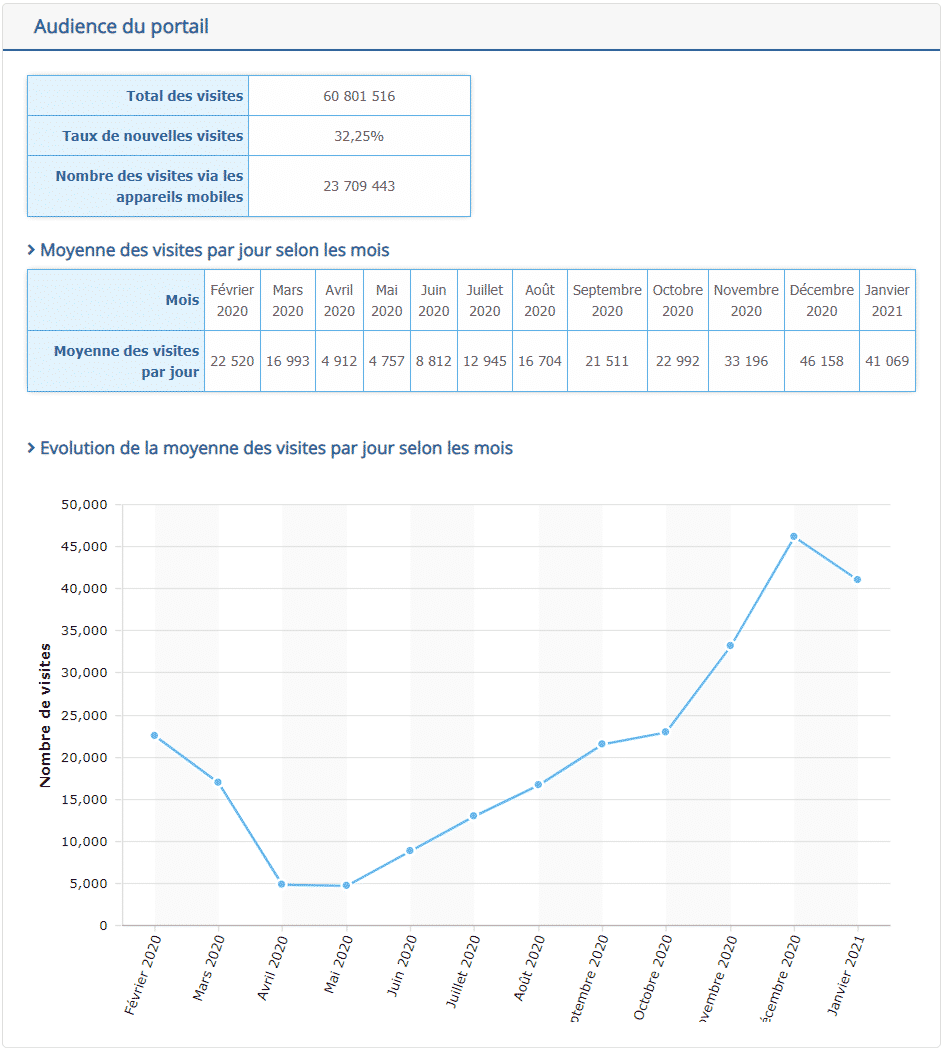Select heading 'Moyenne des visites par jour selon les mois'
The width and height of the screenshot is (947, 1053).
[x=215, y=250]
